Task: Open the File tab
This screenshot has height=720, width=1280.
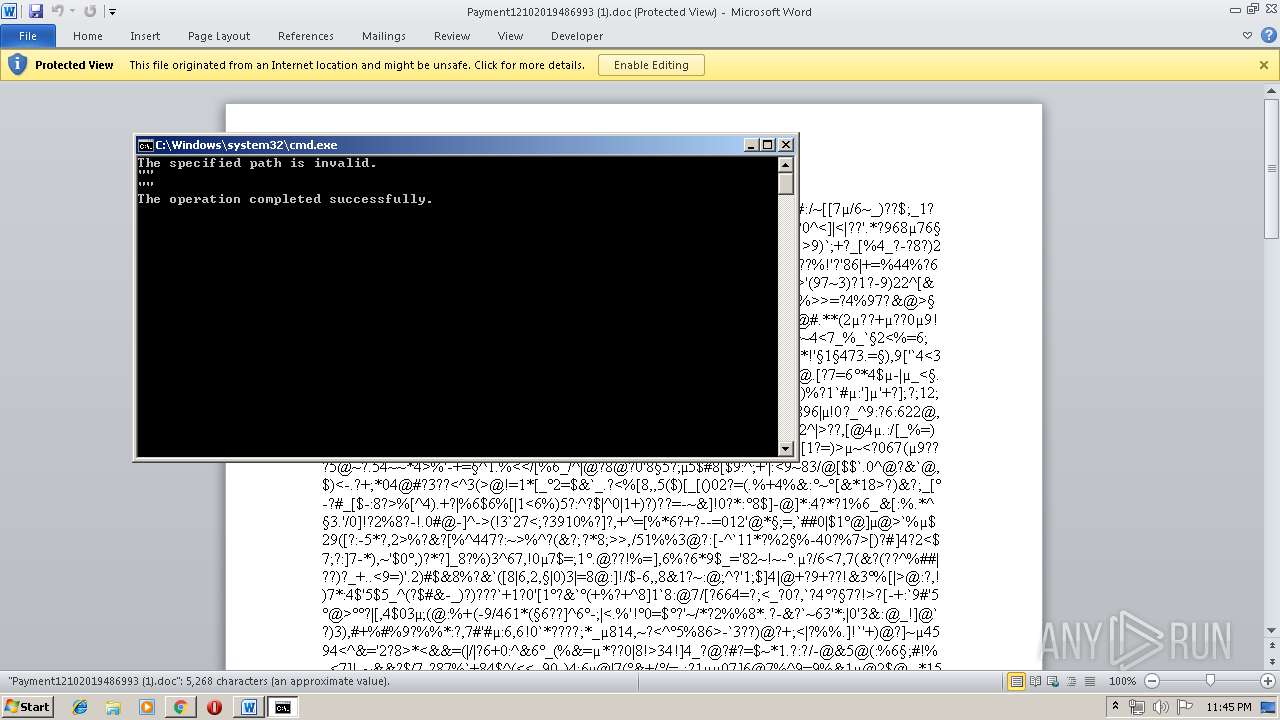Action: tap(27, 36)
